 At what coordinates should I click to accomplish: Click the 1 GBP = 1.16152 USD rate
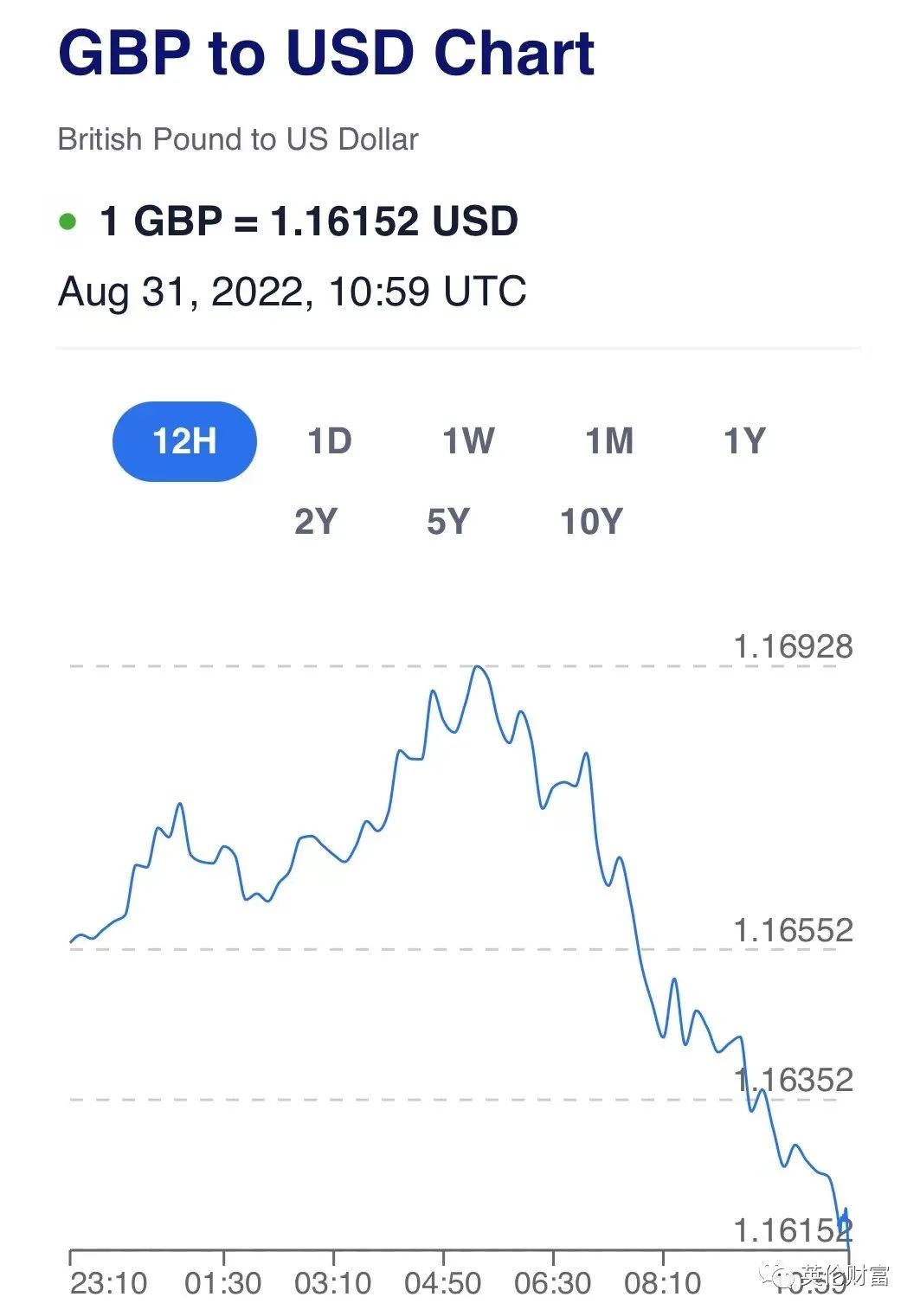(309, 221)
